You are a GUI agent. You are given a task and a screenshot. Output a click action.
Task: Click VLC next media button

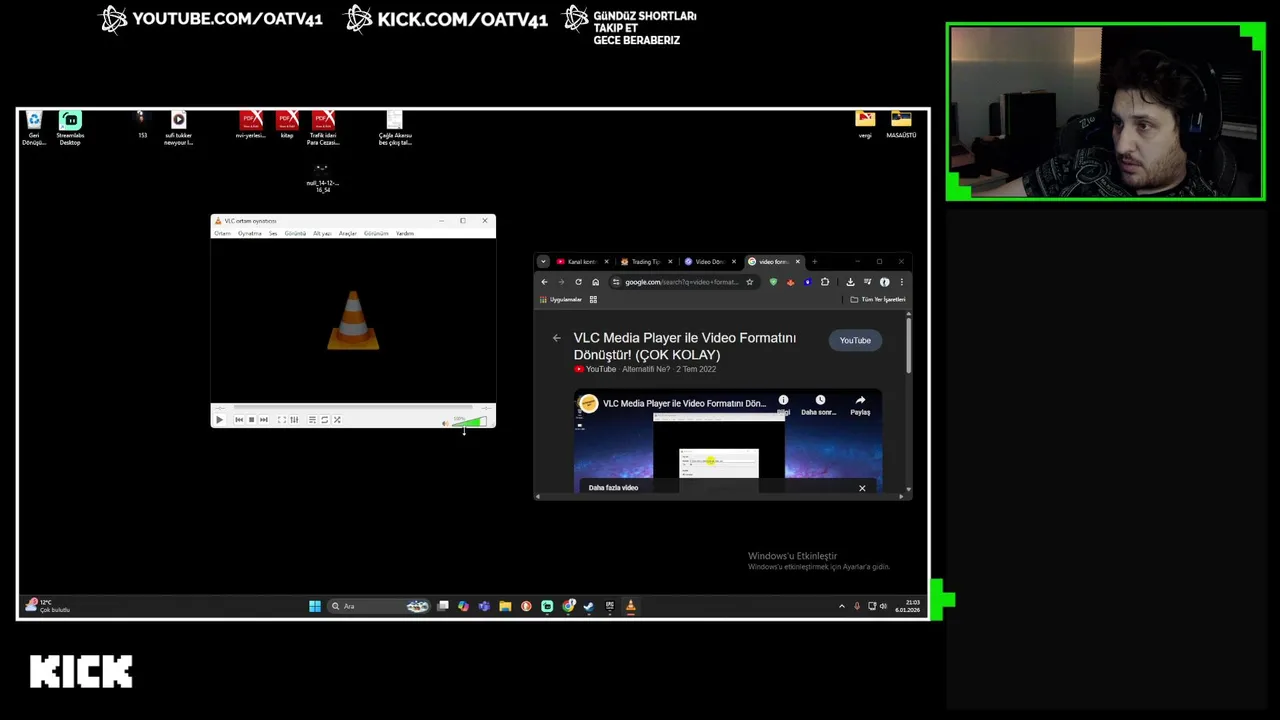(263, 420)
